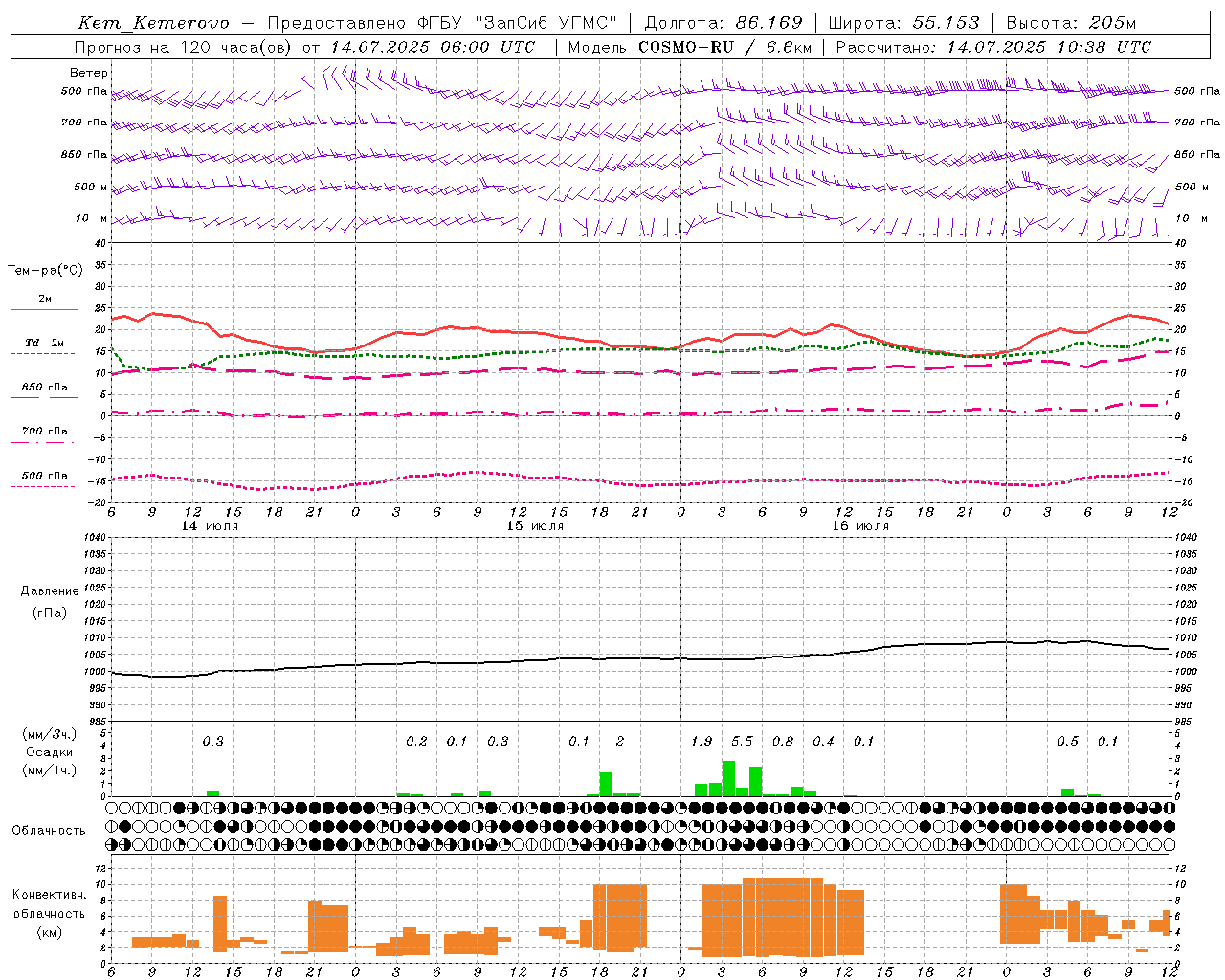Click 'Рассчитано: 14.07.2025 10:38 UTC' text
This screenshot has width=1225, height=980.
tap(993, 47)
